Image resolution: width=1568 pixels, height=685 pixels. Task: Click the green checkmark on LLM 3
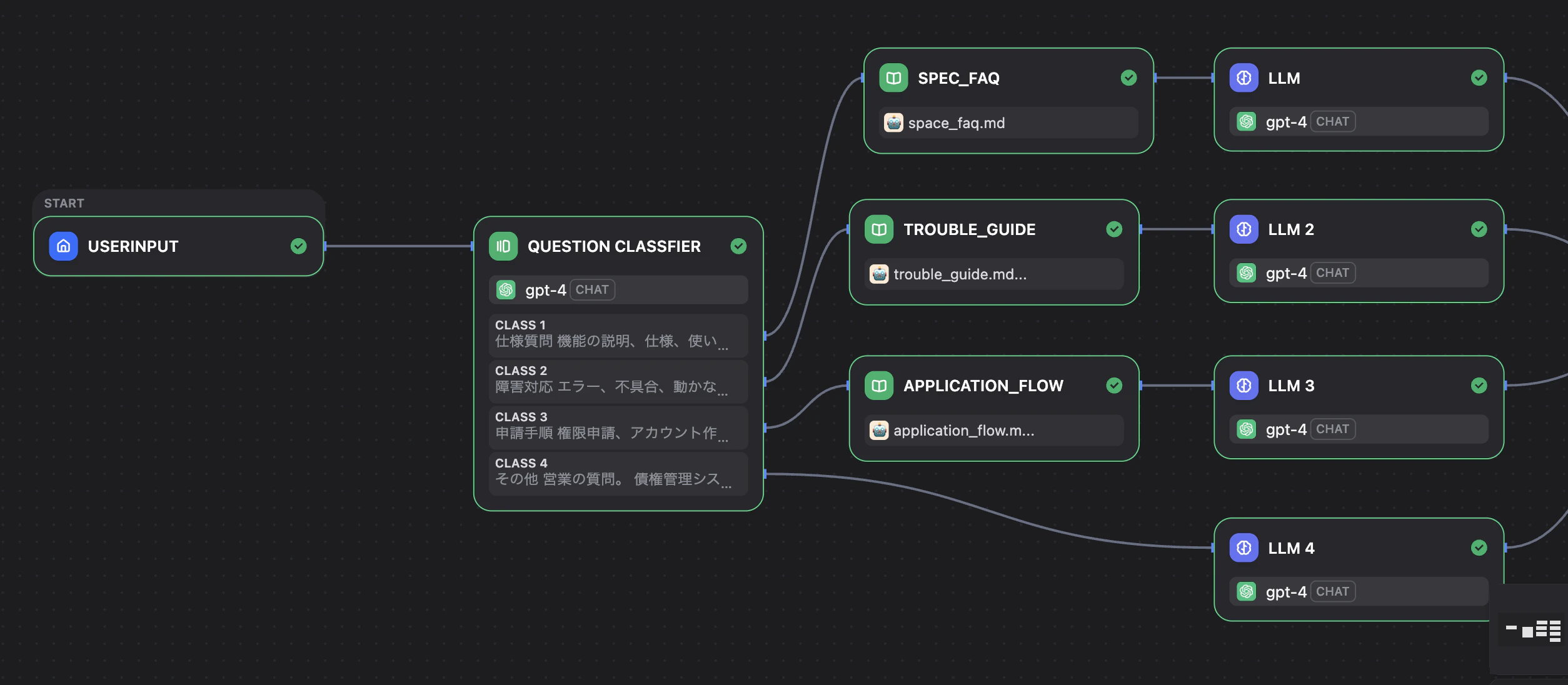coord(1479,386)
